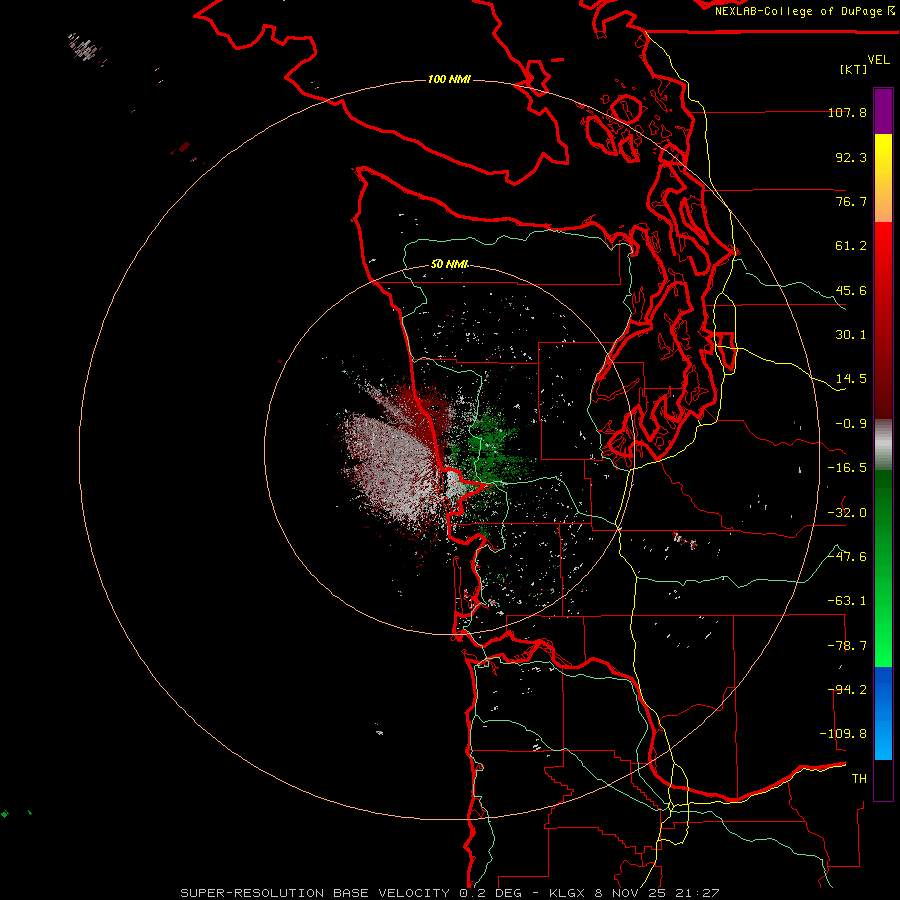Click the 61.2 velocity scale value
The image size is (900, 900).
click(x=851, y=246)
